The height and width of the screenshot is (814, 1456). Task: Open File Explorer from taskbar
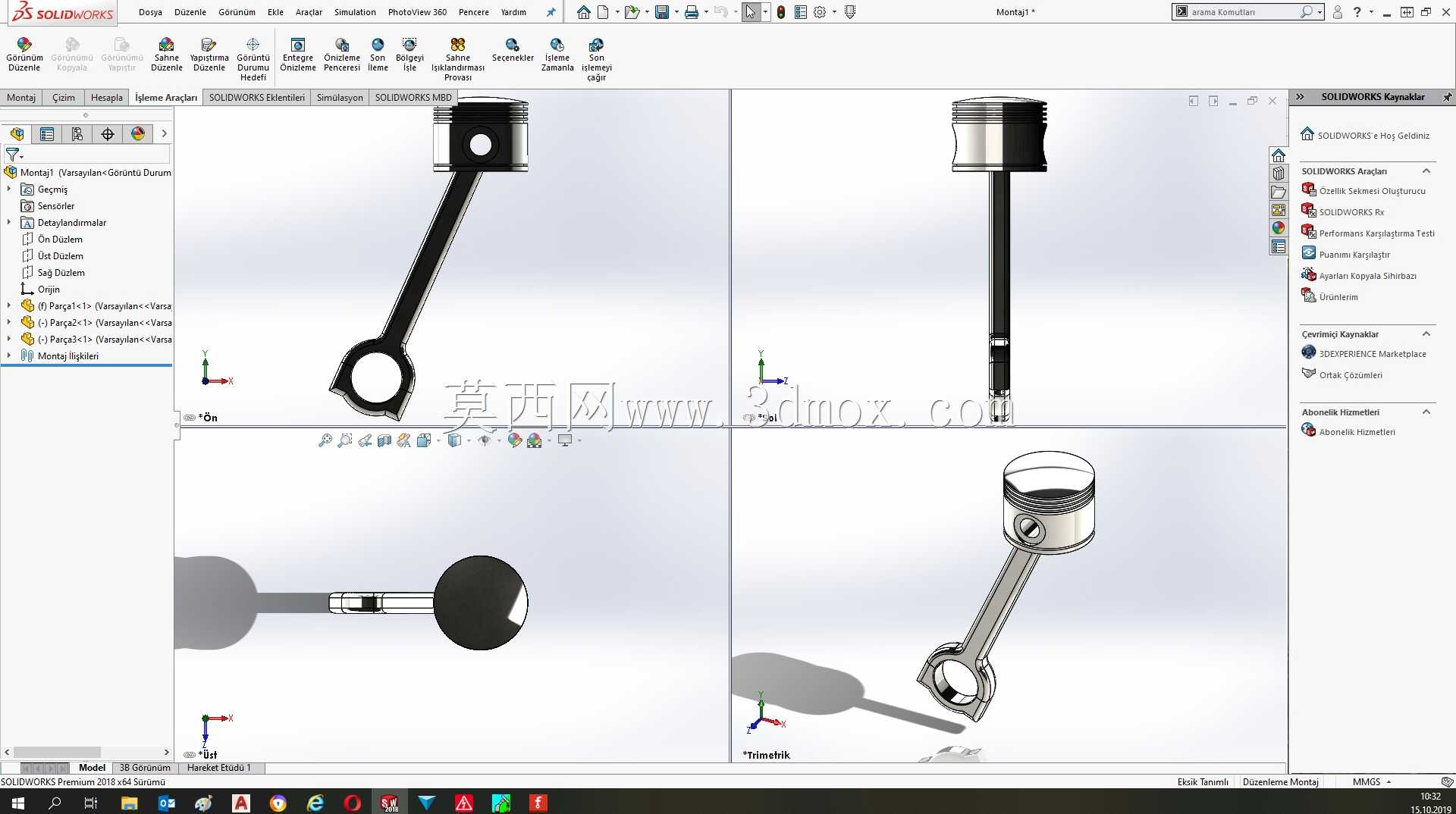(x=129, y=803)
